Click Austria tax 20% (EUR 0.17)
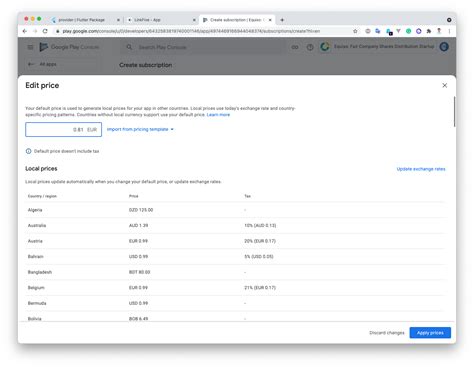 (260, 241)
